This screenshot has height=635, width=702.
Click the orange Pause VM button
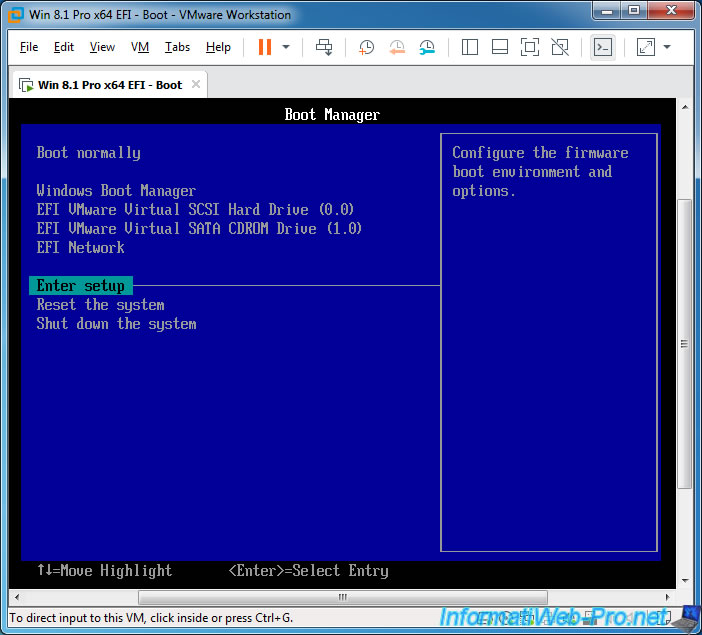(x=265, y=47)
